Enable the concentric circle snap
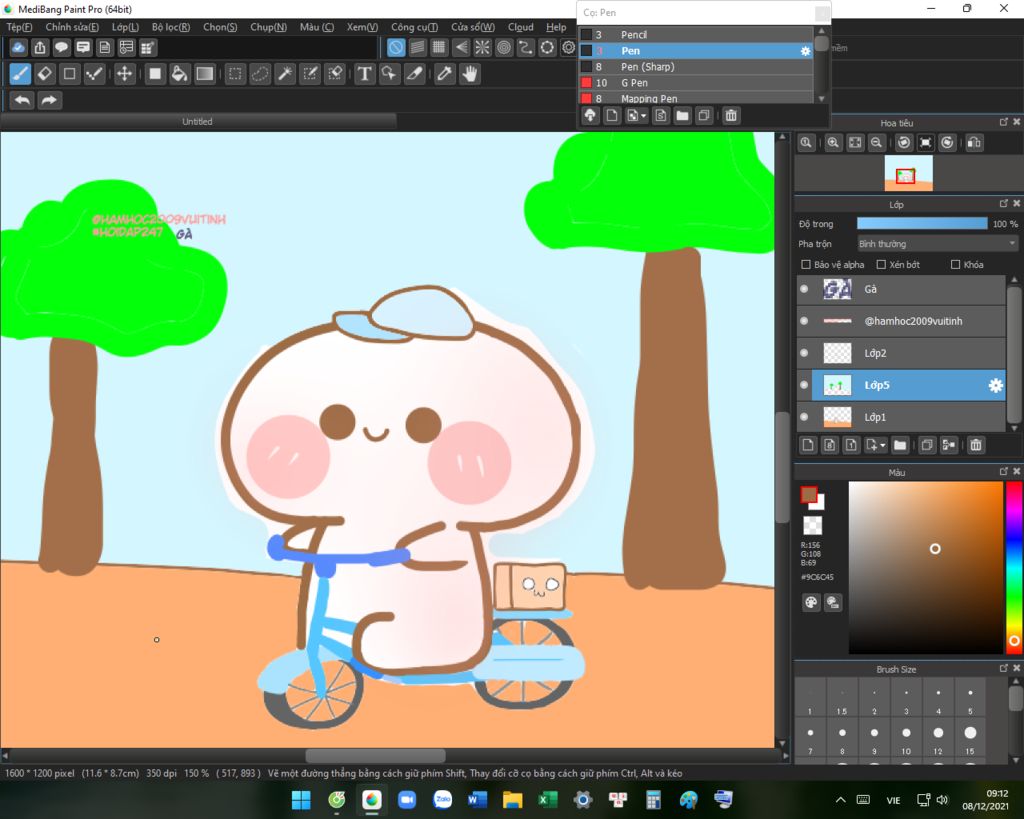This screenshot has height=819, width=1024. (x=504, y=47)
